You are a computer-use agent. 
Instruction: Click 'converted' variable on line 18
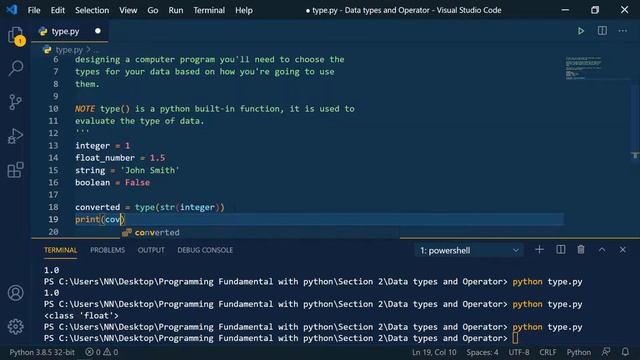coord(98,207)
